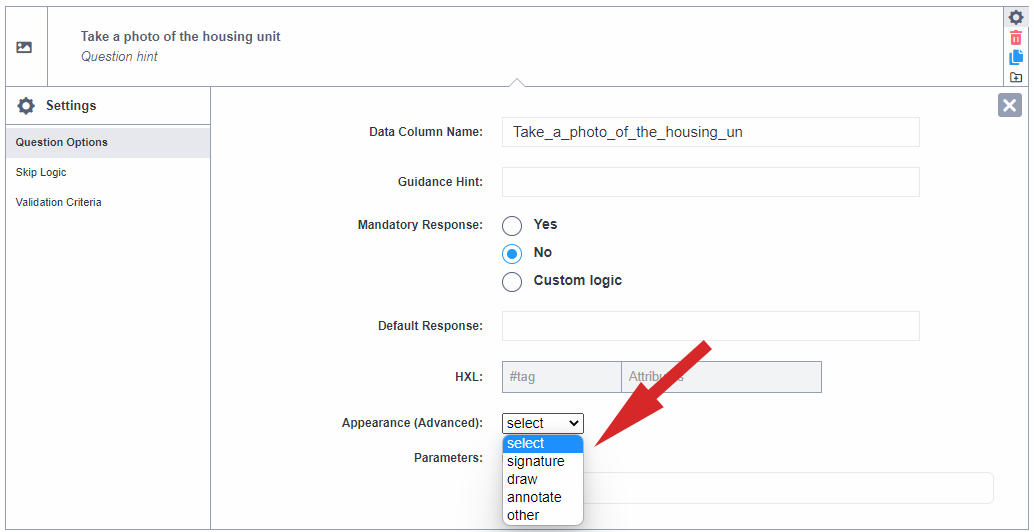Viewport: 1034px width, 532px height.
Task: Choose draw from appearance list
Action: tap(522, 479)
